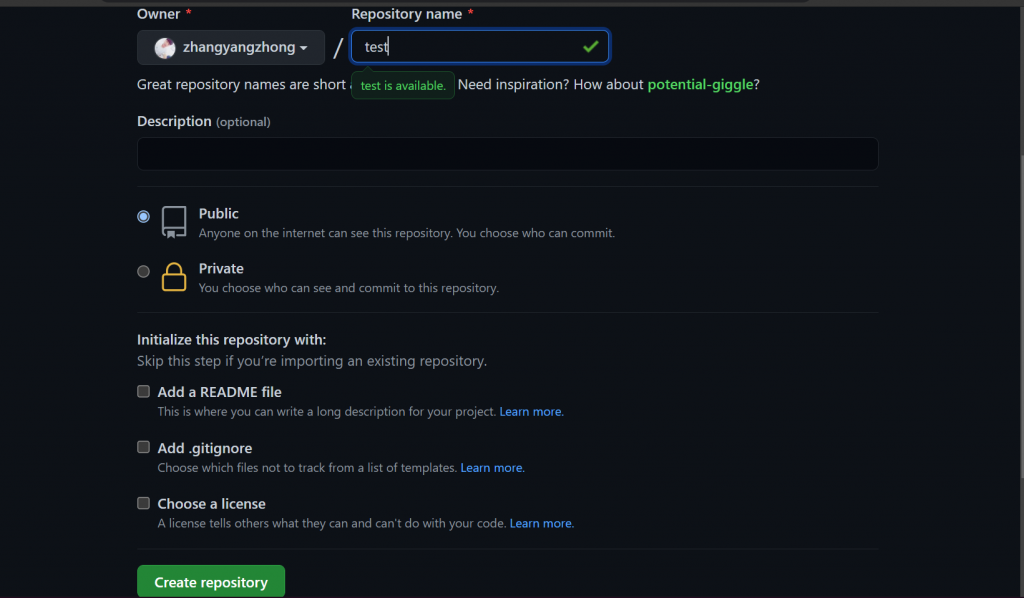The width and height of the screenshot is (1024, 598).
Task: Click the Repository name input field
Action: pos(480,46)
